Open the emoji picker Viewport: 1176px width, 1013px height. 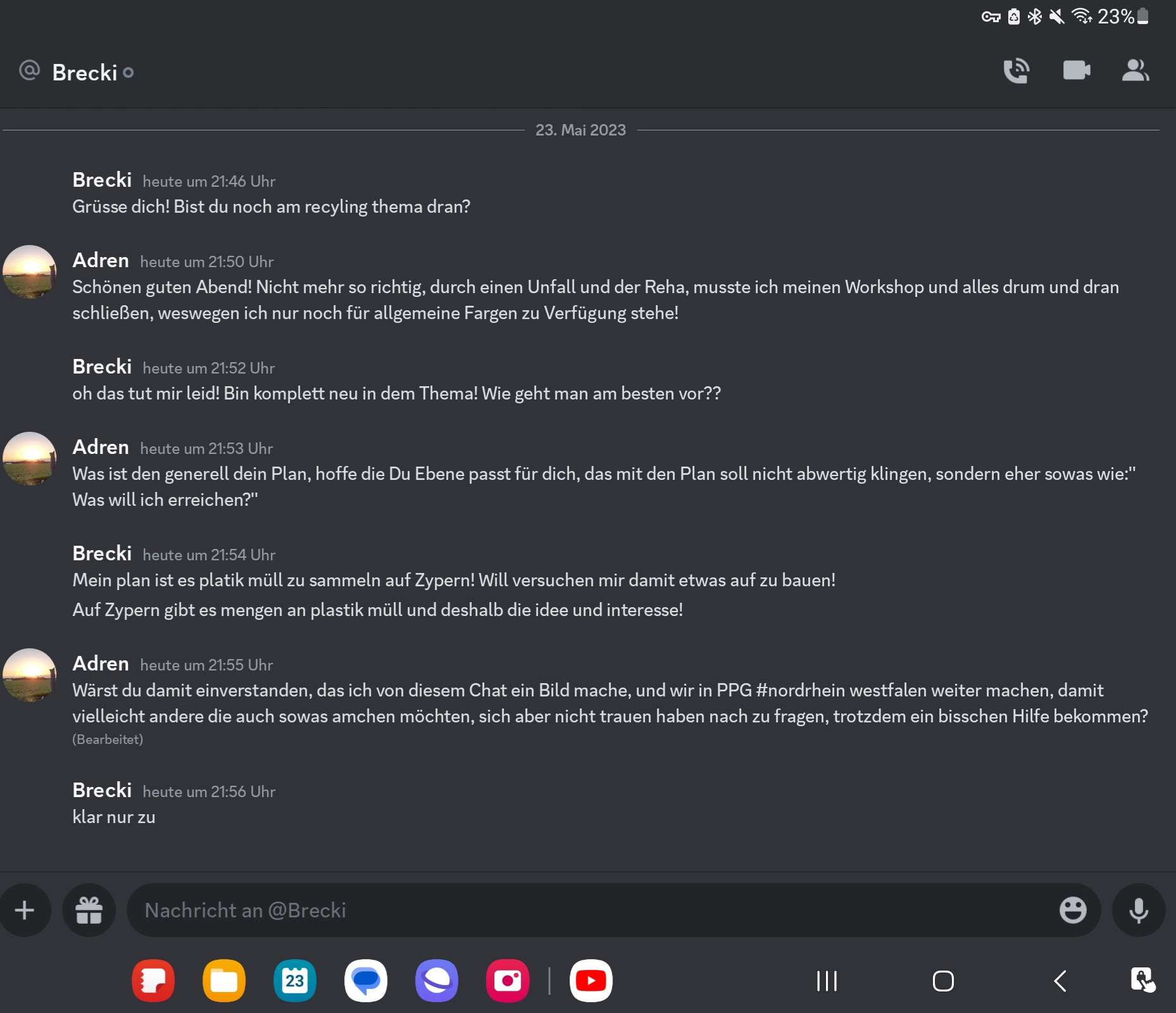(x=1073, y=910)
